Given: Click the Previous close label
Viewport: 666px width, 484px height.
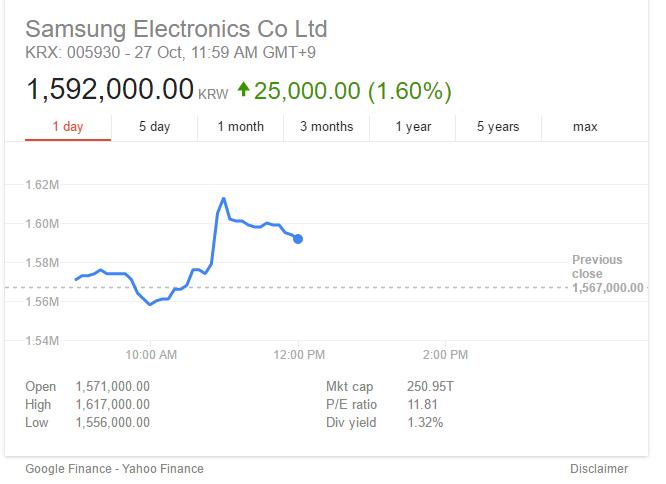Looking at the screenshot, I should (x=597, y=266).
